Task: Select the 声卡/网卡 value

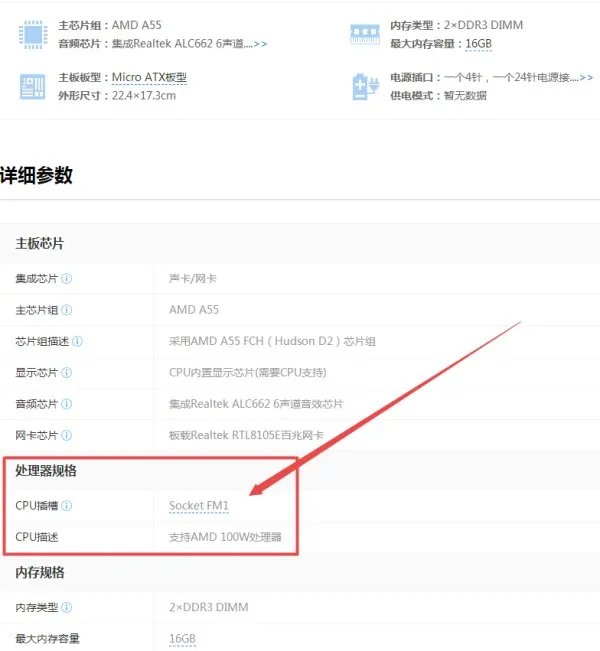Action: [193, 278]
